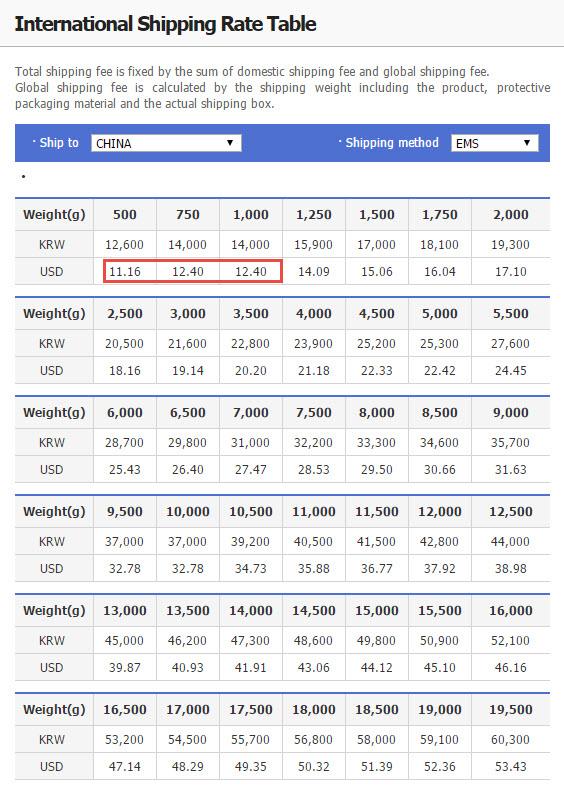Click the 16,500 weight column header
564x789 pixels.
point(125,710)
